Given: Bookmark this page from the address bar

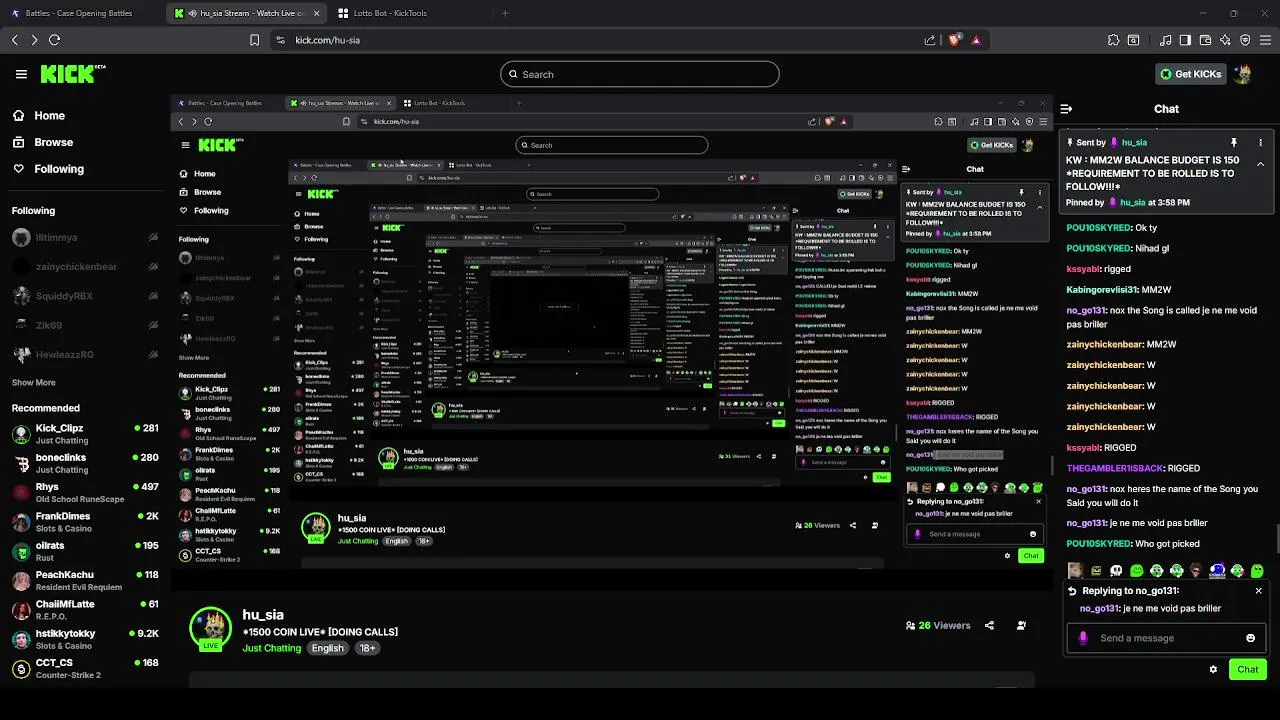Looking at the screenshot, I should (254, 40).
